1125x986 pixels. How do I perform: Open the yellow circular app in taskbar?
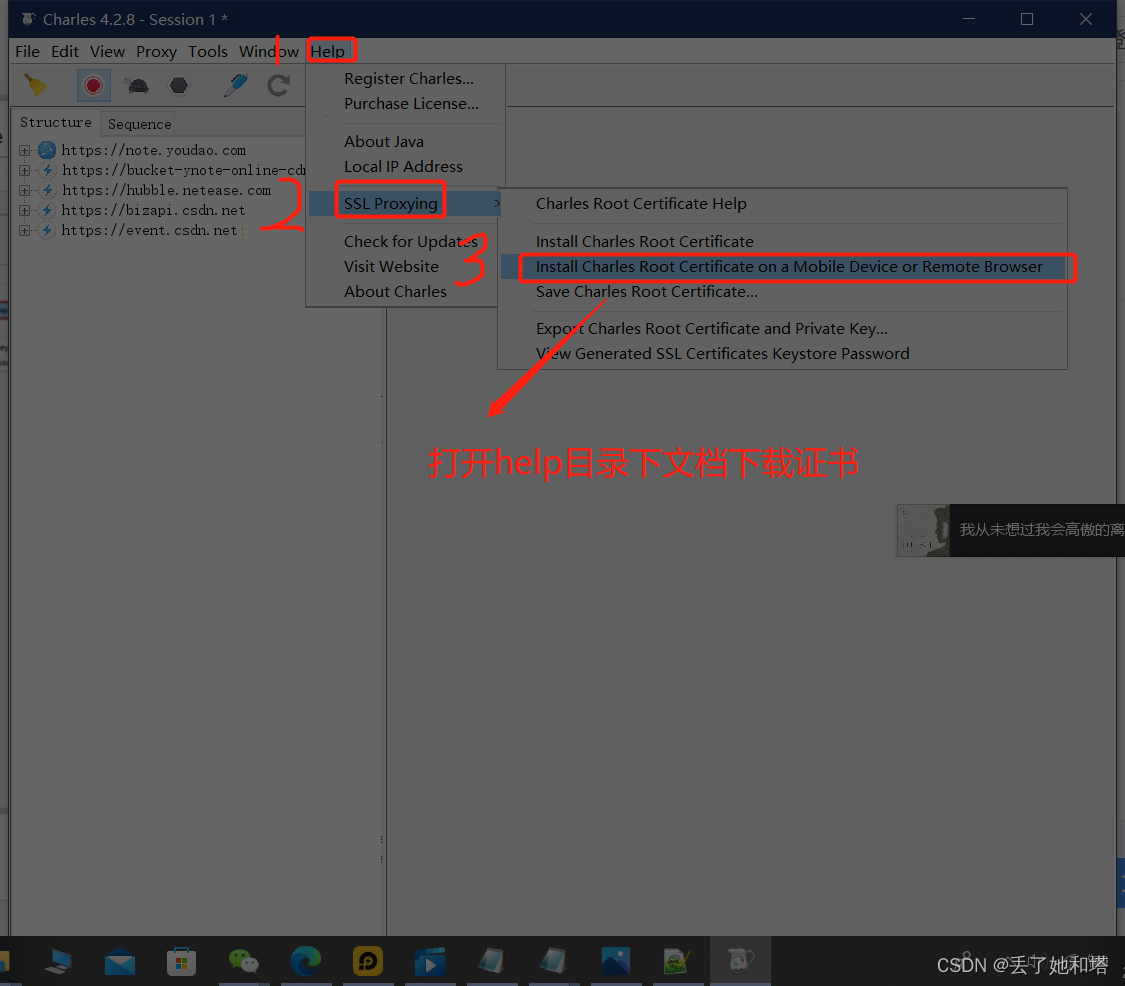[368, 962]
